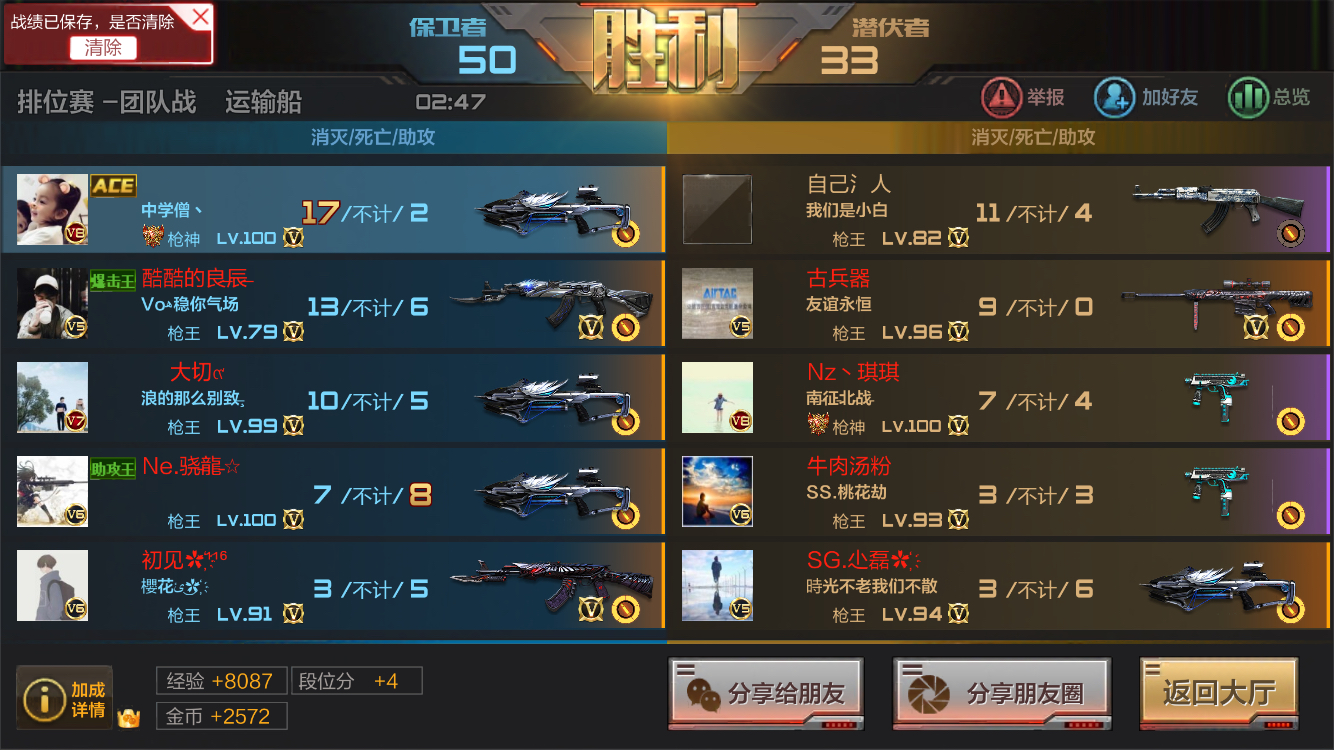Click the 爆击王 badge beside 酷酷的良辰
Image resolution: width=1334 pixels, height=750 pixels.
[113, 280]
